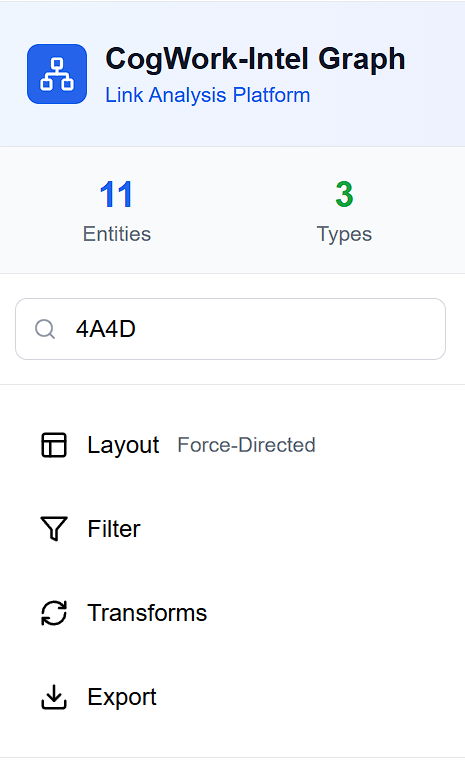The width and height of the screenshot is (465, 762).
Task: Open the Layout menu item
Action: 230,445
